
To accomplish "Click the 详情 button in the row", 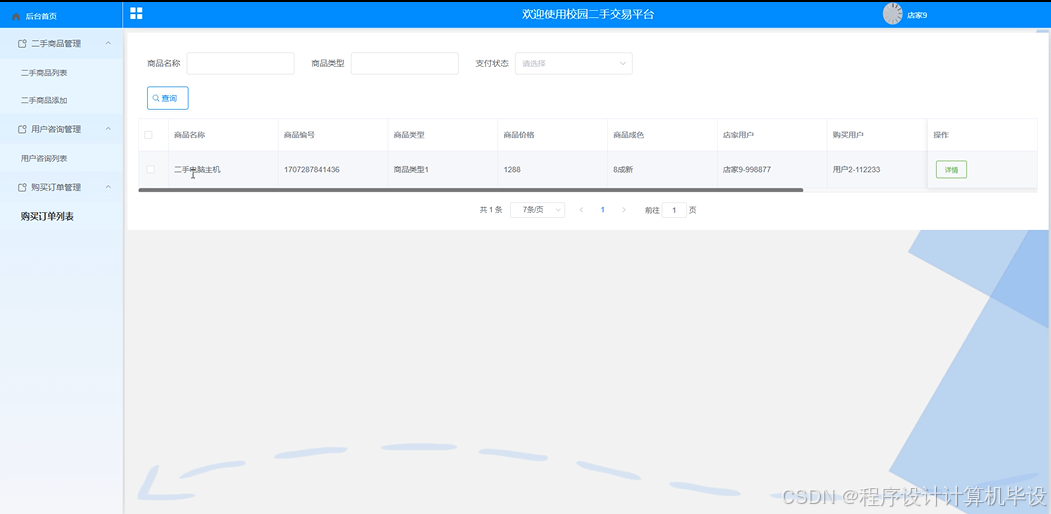I will [x=951, y=170].
